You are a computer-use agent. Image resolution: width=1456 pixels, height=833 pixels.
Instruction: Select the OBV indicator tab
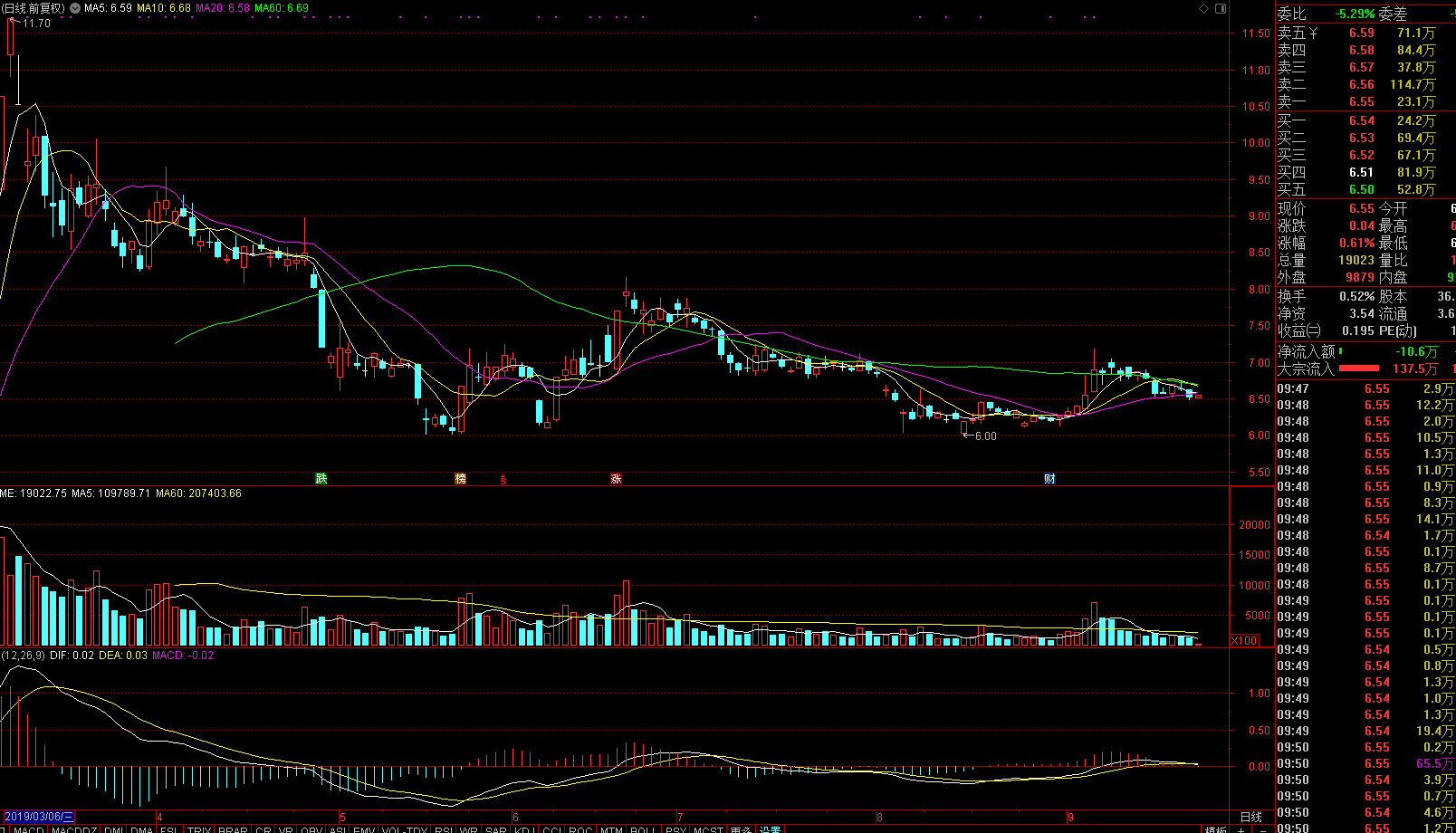point(311,828)
